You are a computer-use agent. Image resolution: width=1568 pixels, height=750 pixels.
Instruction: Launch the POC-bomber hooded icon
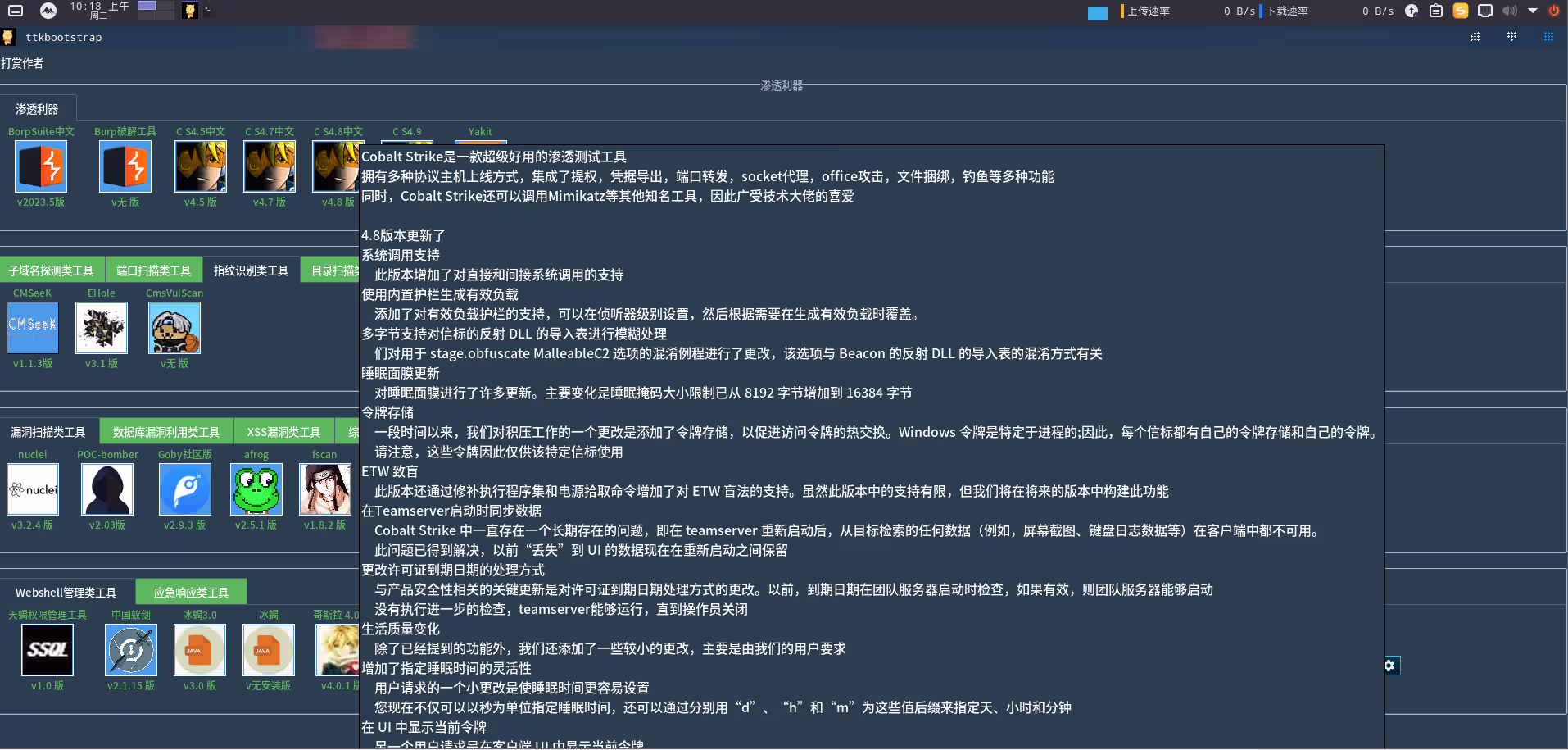[107, 489]
